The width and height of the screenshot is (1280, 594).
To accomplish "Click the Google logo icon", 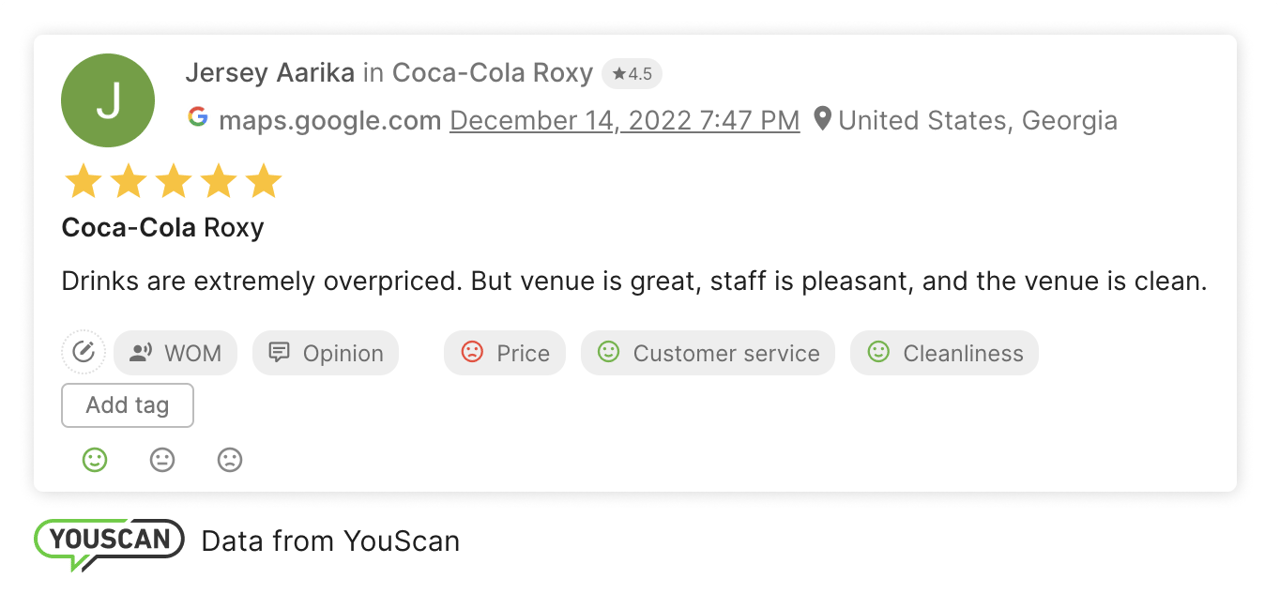I will point(198,118).
